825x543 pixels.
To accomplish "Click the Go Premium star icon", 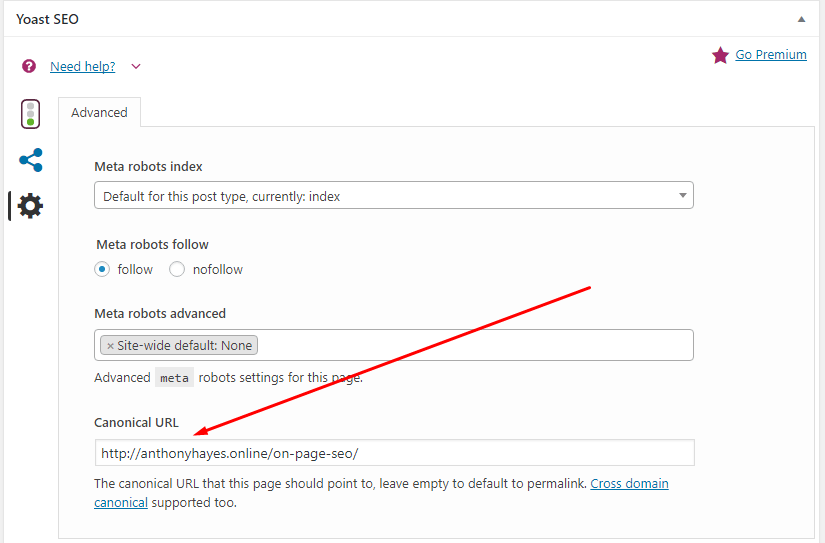I will coord(720,55).
